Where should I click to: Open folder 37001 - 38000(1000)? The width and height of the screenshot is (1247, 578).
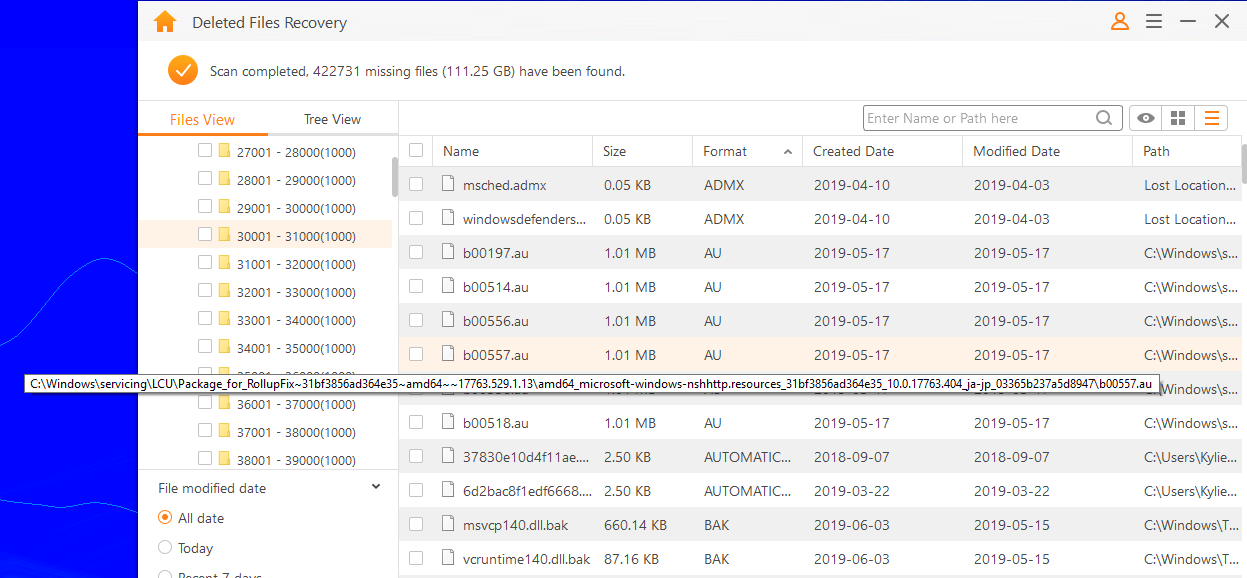click(x=296, y=432)
